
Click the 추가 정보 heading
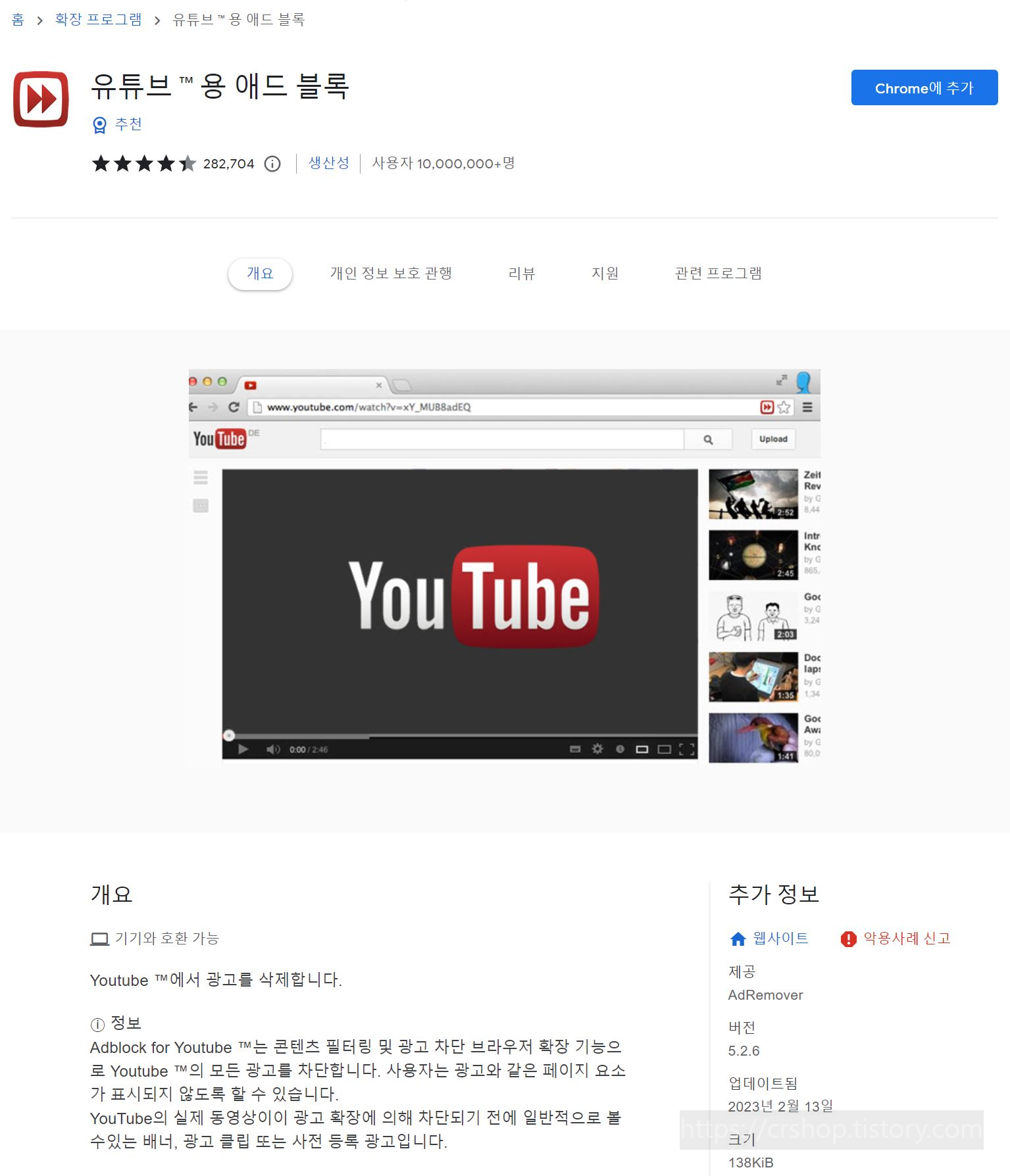point(774,894)
